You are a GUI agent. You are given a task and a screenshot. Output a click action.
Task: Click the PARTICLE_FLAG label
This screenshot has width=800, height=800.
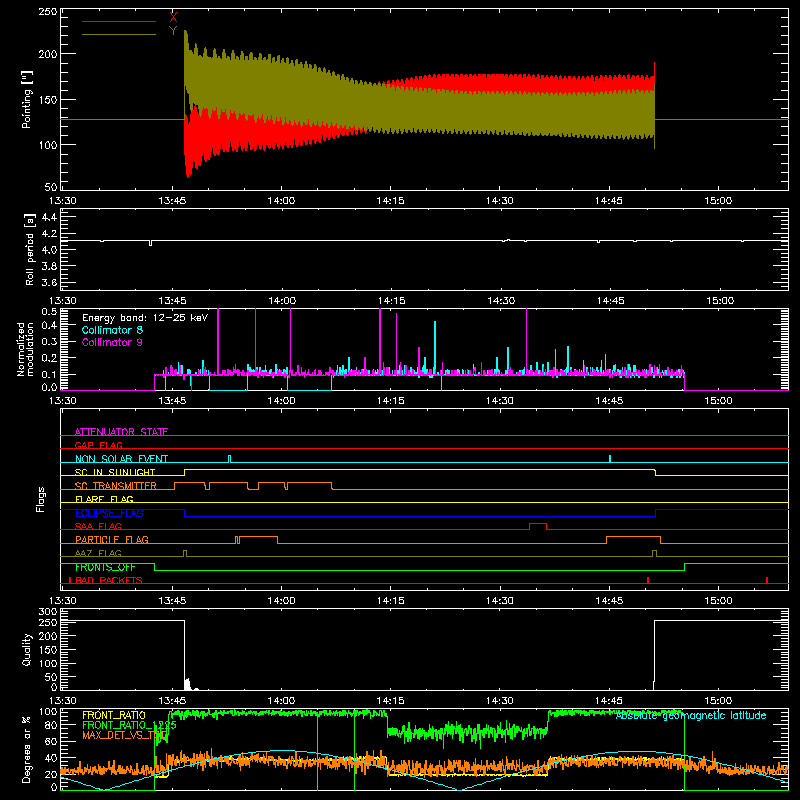(112, 539)
